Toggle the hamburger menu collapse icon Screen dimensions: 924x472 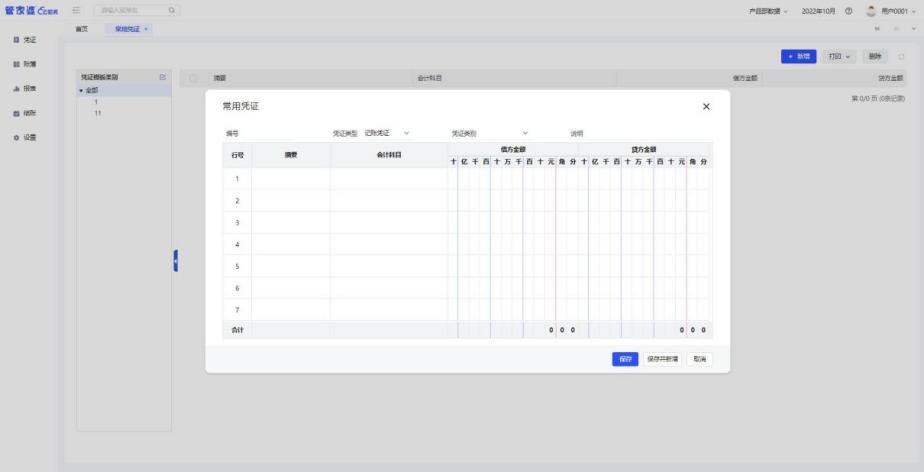click(76, 10)
